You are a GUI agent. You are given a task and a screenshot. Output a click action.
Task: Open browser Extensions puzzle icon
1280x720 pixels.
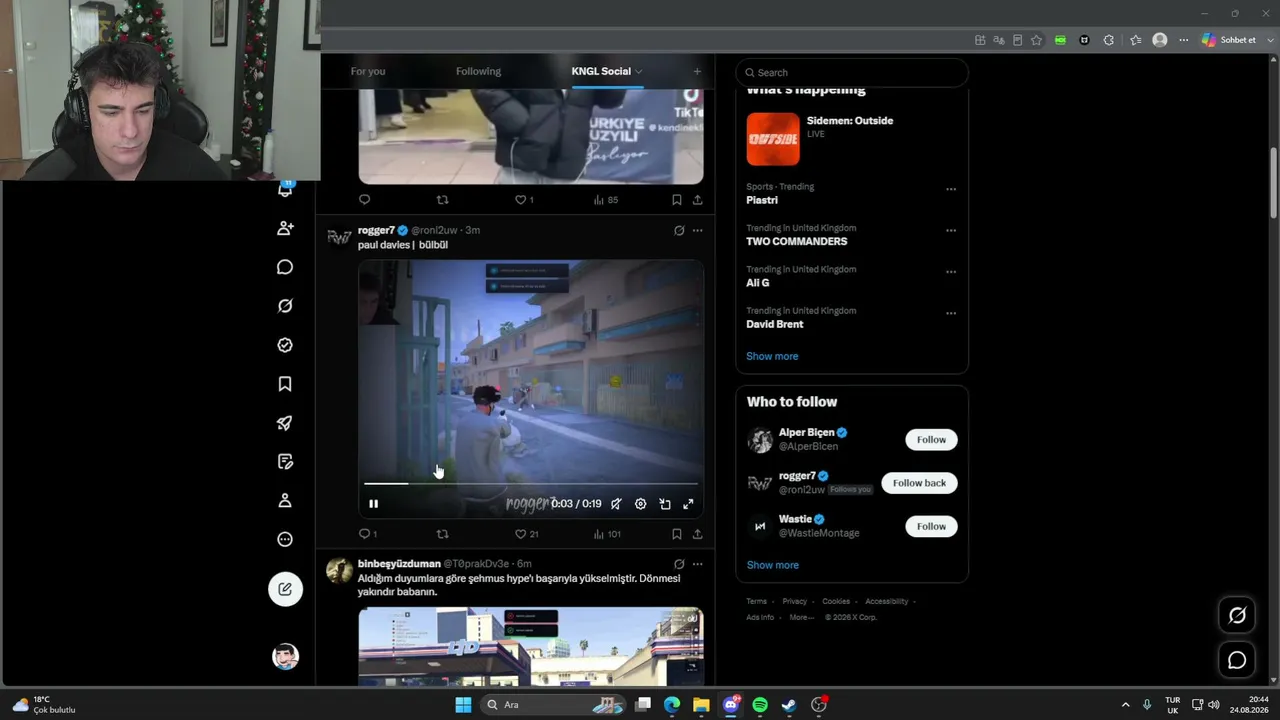point(1108,40)
